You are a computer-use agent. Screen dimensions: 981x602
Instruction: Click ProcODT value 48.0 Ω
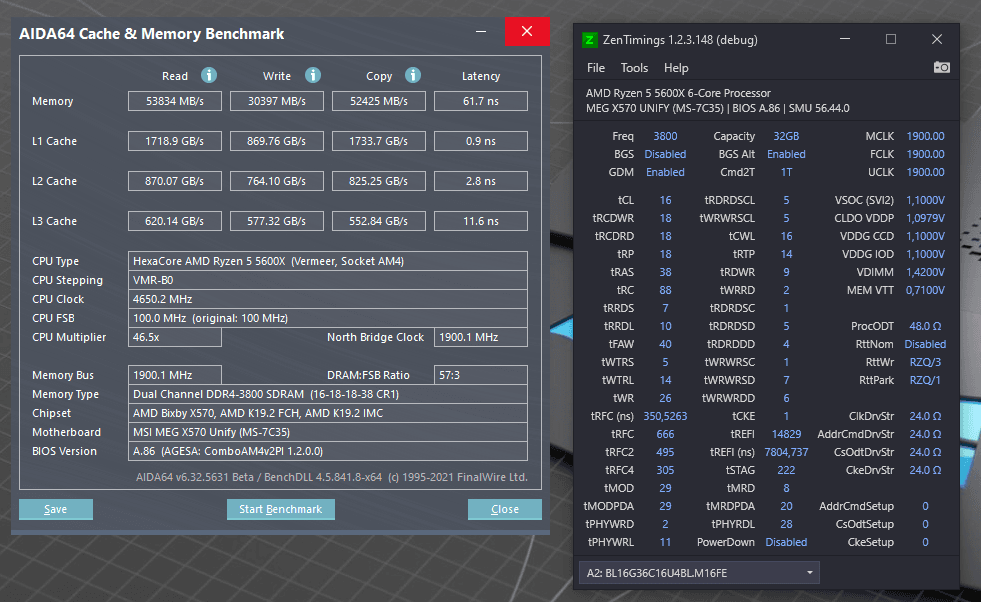(x=925, y=326)
